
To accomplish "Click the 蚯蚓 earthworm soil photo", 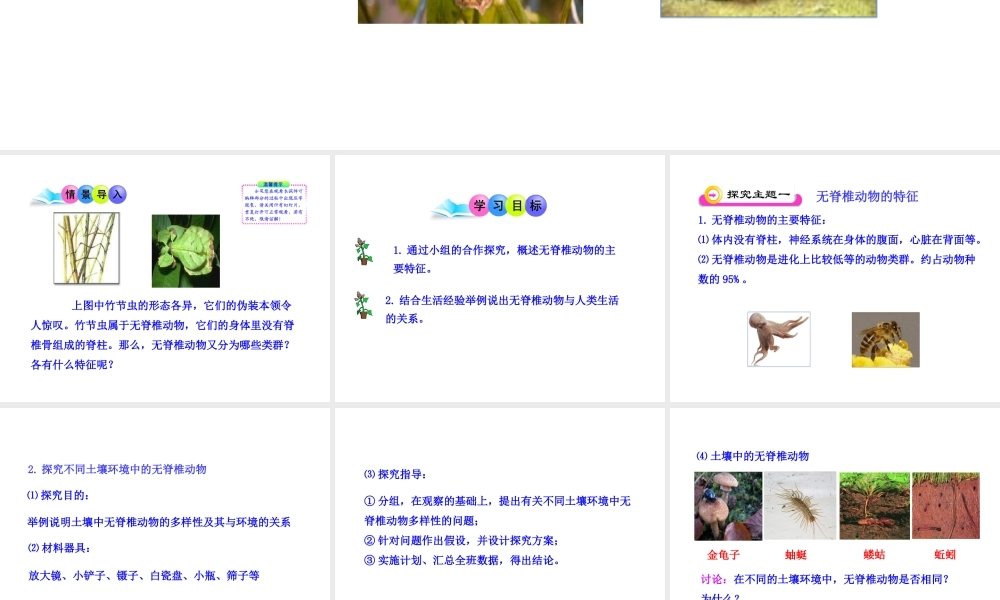I will click(x=946, y=506).
